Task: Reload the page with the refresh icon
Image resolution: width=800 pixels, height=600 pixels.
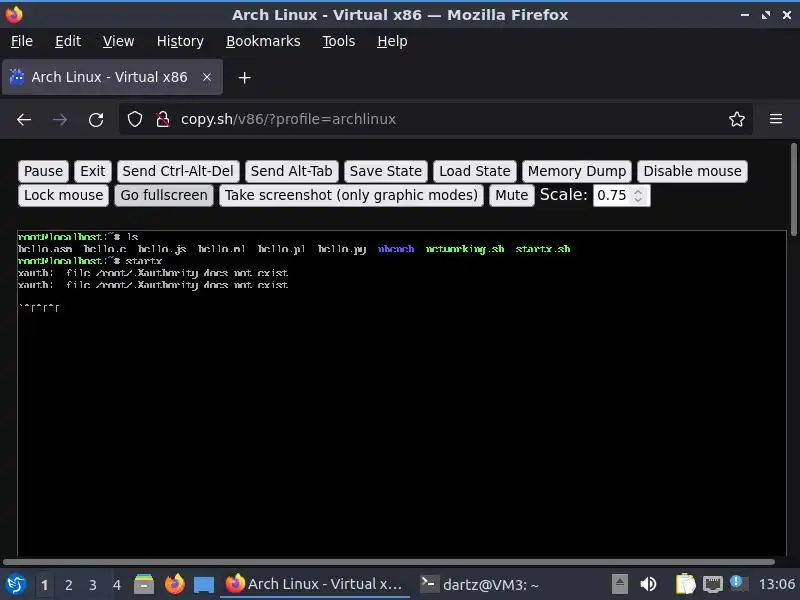Action: (x=96, y=119)
